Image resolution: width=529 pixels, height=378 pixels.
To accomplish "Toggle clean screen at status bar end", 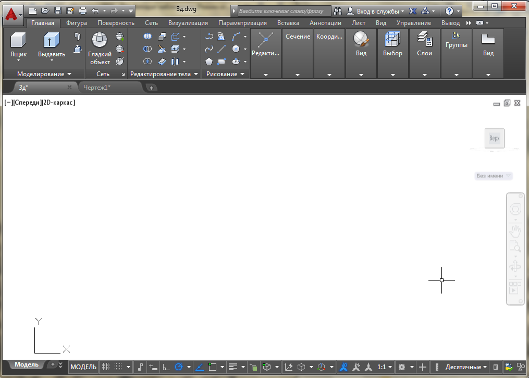I will 521,367.
